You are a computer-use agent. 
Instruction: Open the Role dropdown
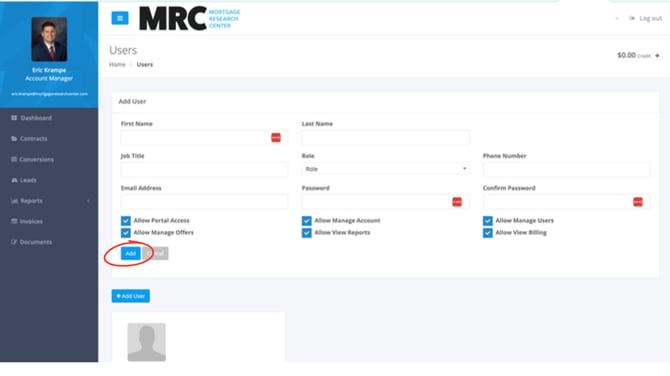[x=385, y=169]
